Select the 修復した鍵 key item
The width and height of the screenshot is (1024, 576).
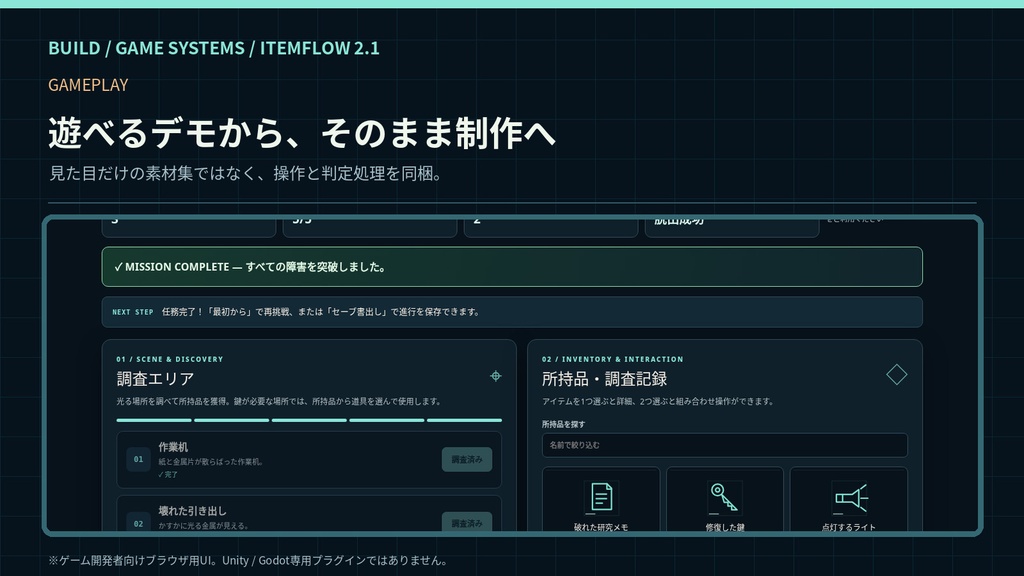click(724, 500)
